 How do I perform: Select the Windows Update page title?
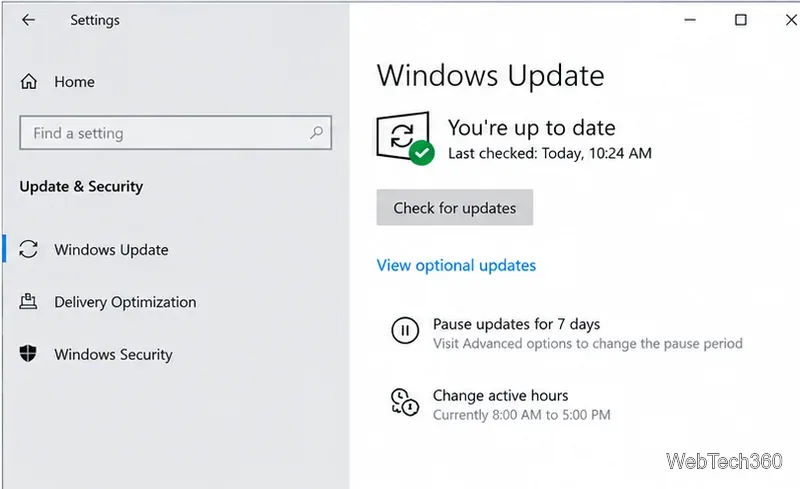pyautogui.click(x=490, y=76)
